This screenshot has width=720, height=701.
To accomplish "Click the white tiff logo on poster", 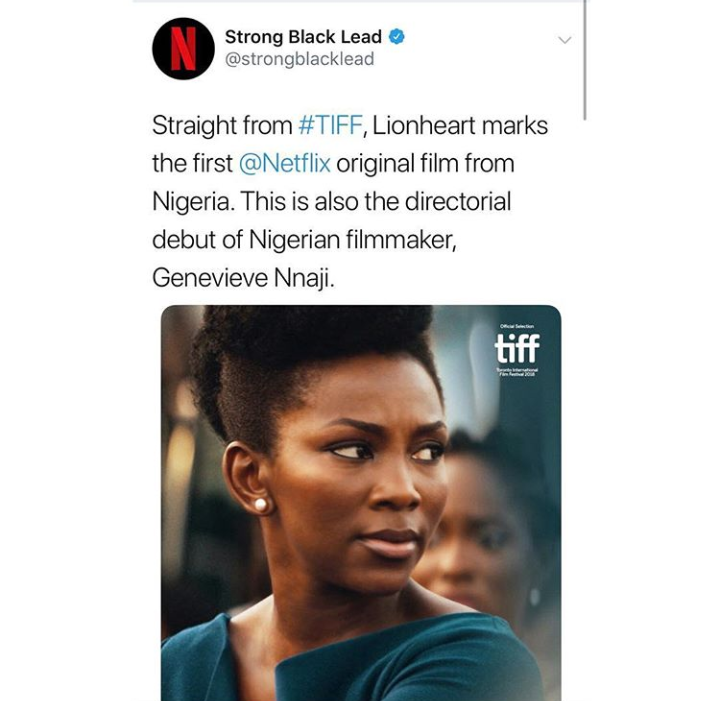I will pos(517,348).
